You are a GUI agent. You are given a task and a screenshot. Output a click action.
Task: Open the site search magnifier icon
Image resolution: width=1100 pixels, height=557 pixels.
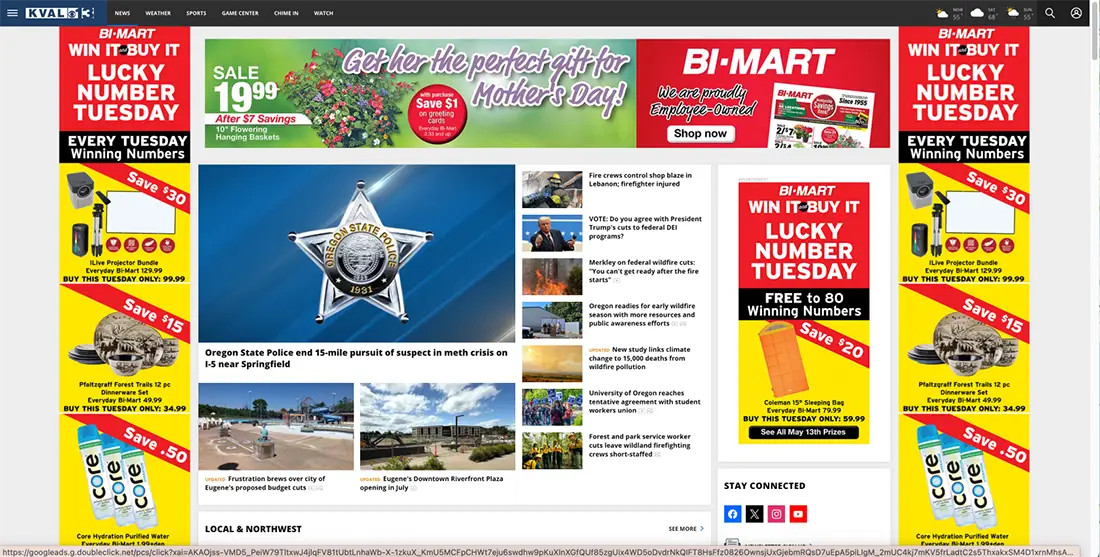point(1049,13)
